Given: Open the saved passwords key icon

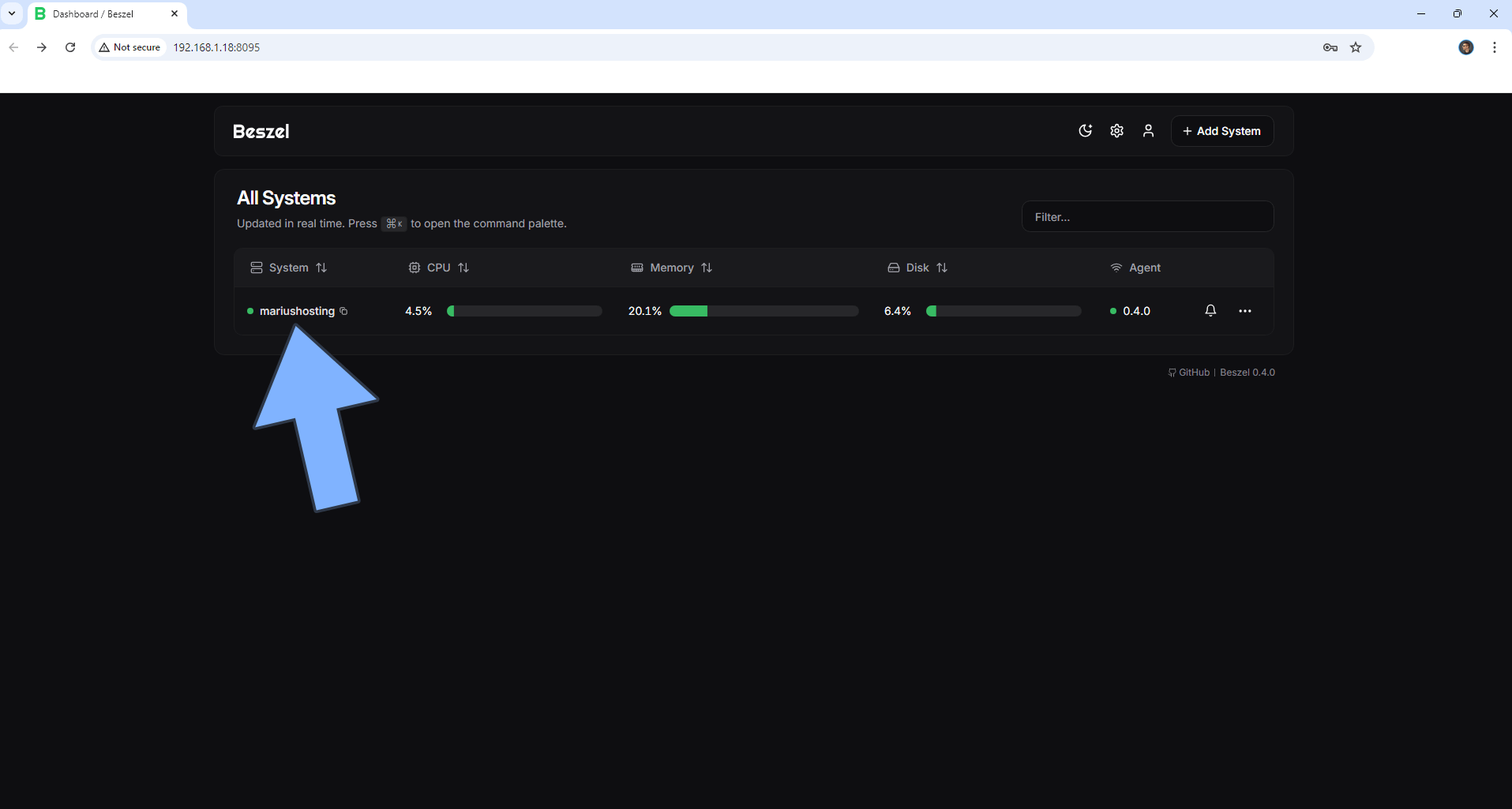Looking at the screenshot, I should tap(1330, 47).
